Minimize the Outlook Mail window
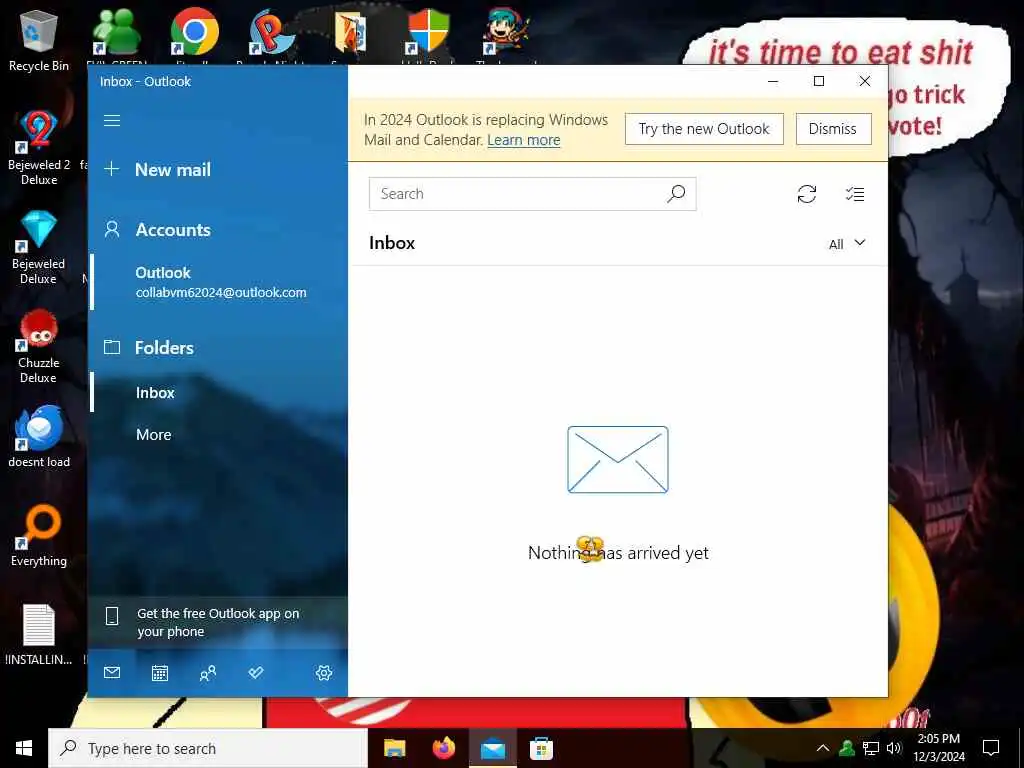The image size is (1024, 768). [x=773, y=81]
